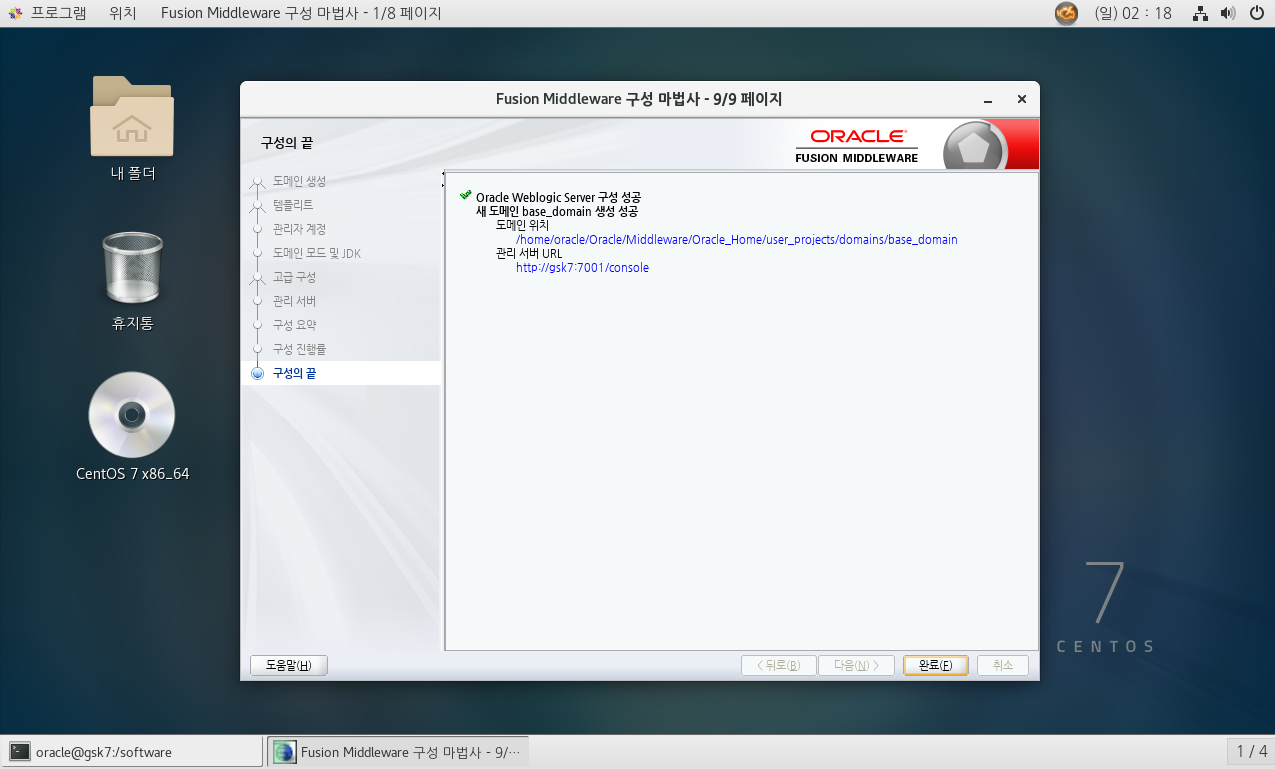This screenshot has width=1275, height=769.
Task: Open the 휴지통 trash icon
Action: point(132,268)
